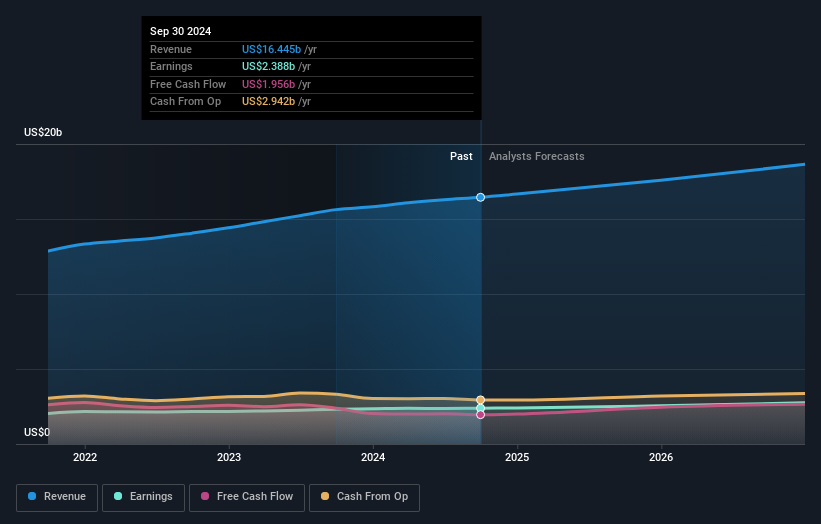The image size is (821, 524).
Task: Click the US$20b y-axis label
Action: [x=43, y=132]
